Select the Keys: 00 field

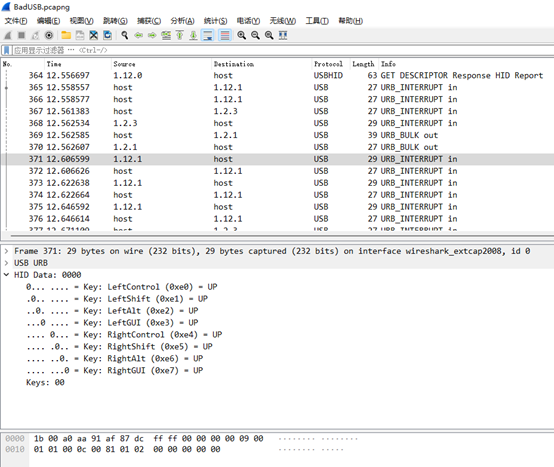45,383
